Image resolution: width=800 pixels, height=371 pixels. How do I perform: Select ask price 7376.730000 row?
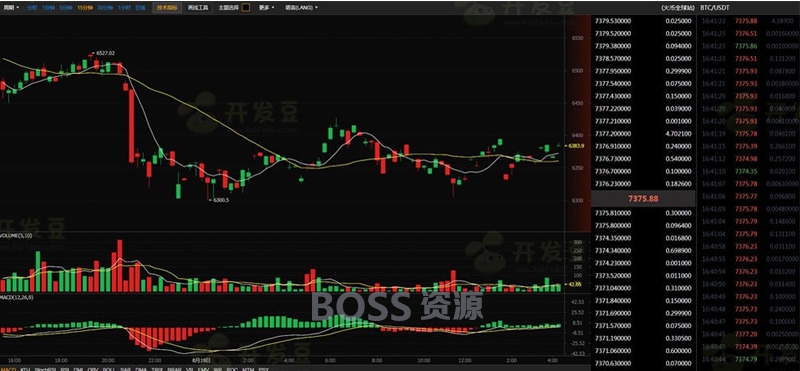(x=643, y=159)
